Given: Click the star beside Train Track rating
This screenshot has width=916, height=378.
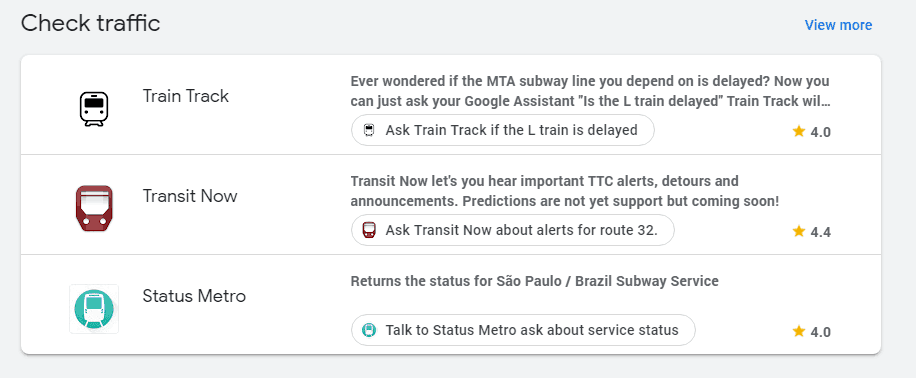Looking at the screenshot, I should pos(799,131).
